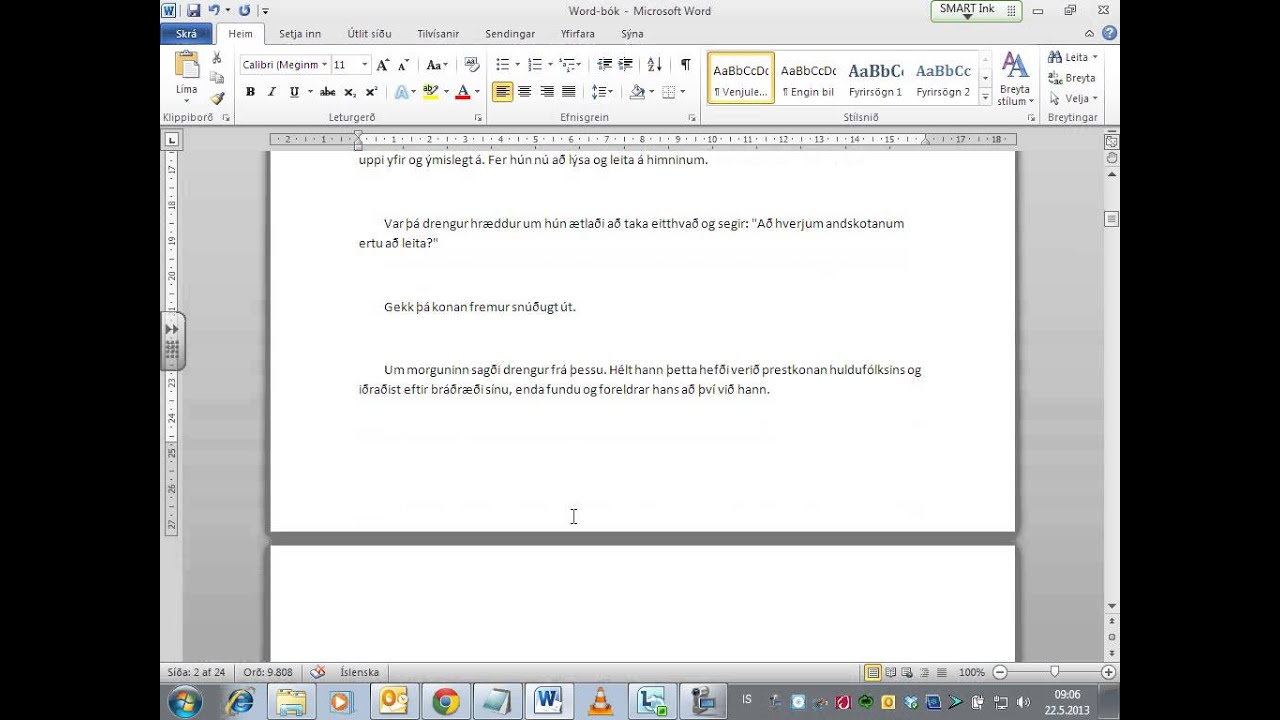
Task: Sort text with the A-Z icon
Action: coord(654,64)
